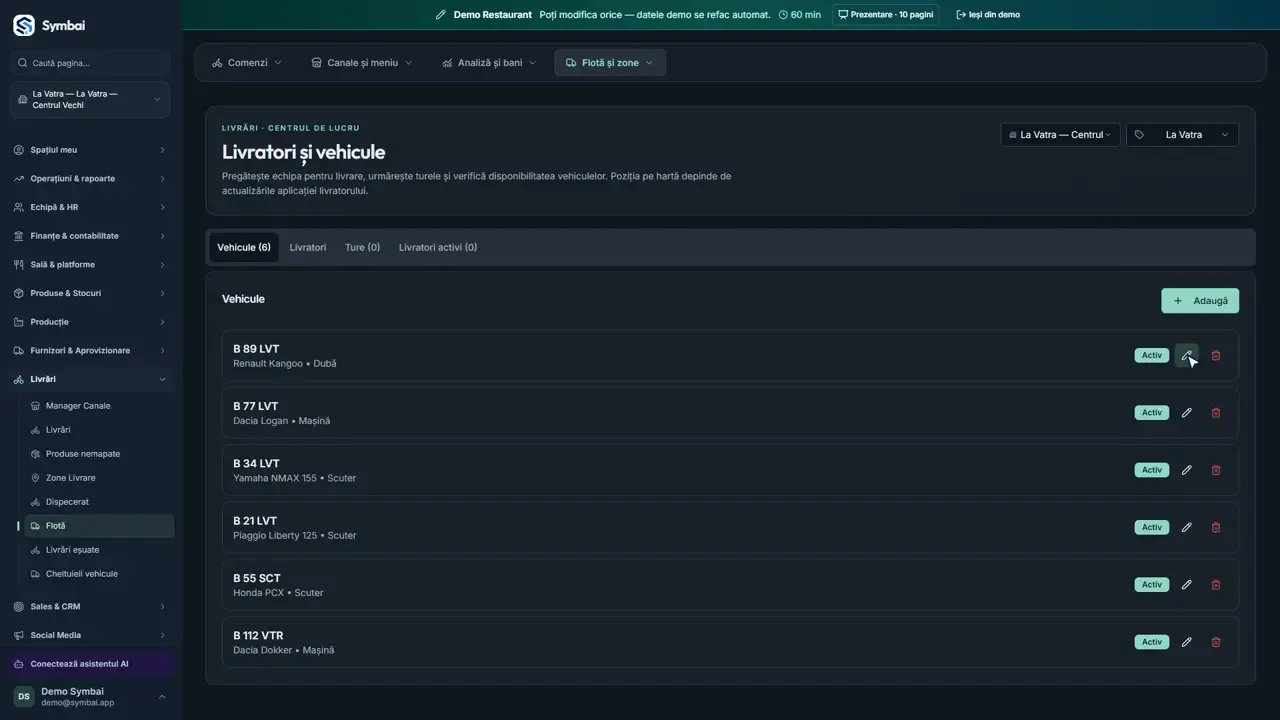This screenshot has height=720, width=1280.
Task: Switch to the Ture (0) tab
Action: (x=362, y=247)
